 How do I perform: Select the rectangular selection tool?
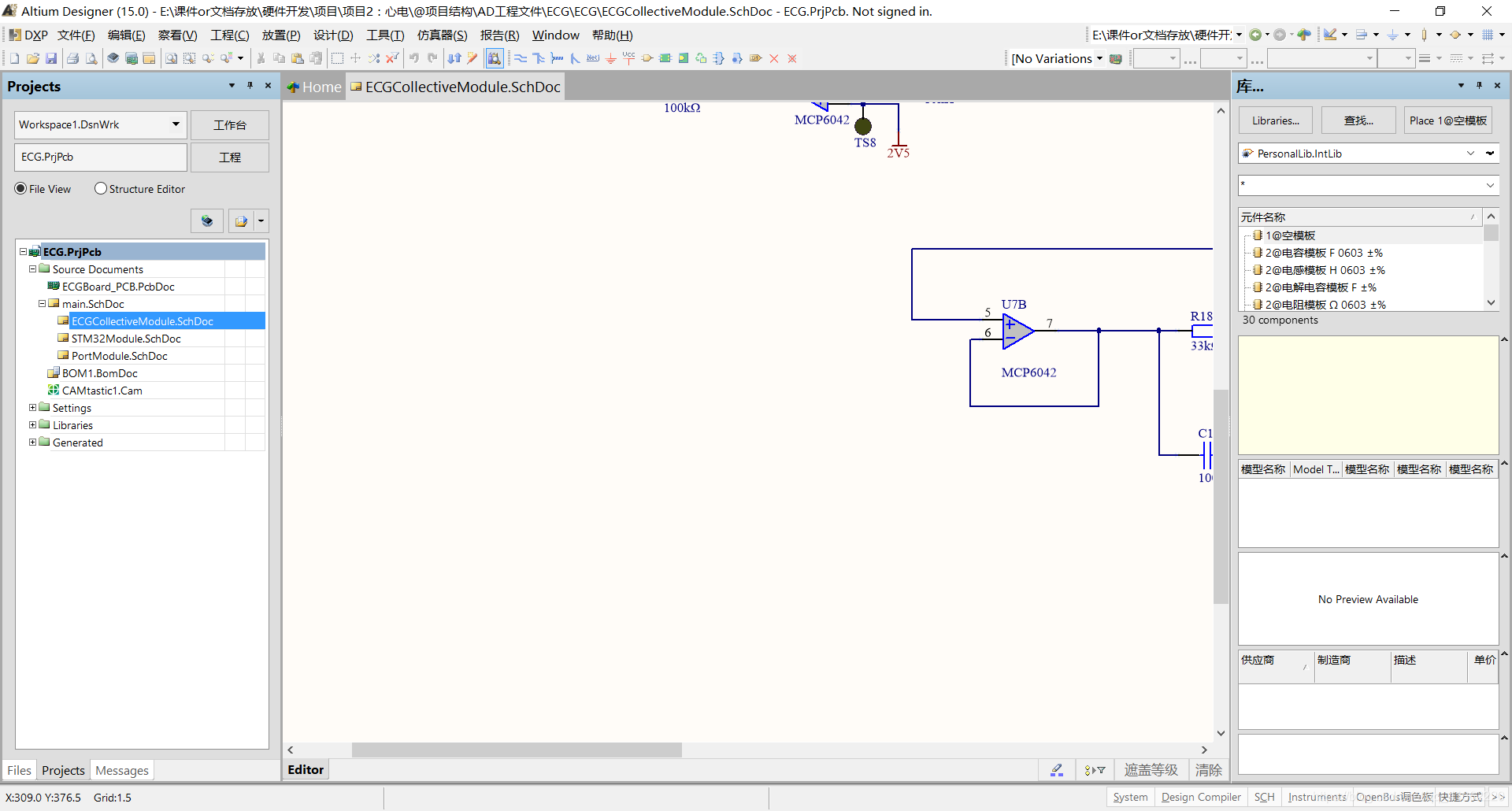pos(337,58)
